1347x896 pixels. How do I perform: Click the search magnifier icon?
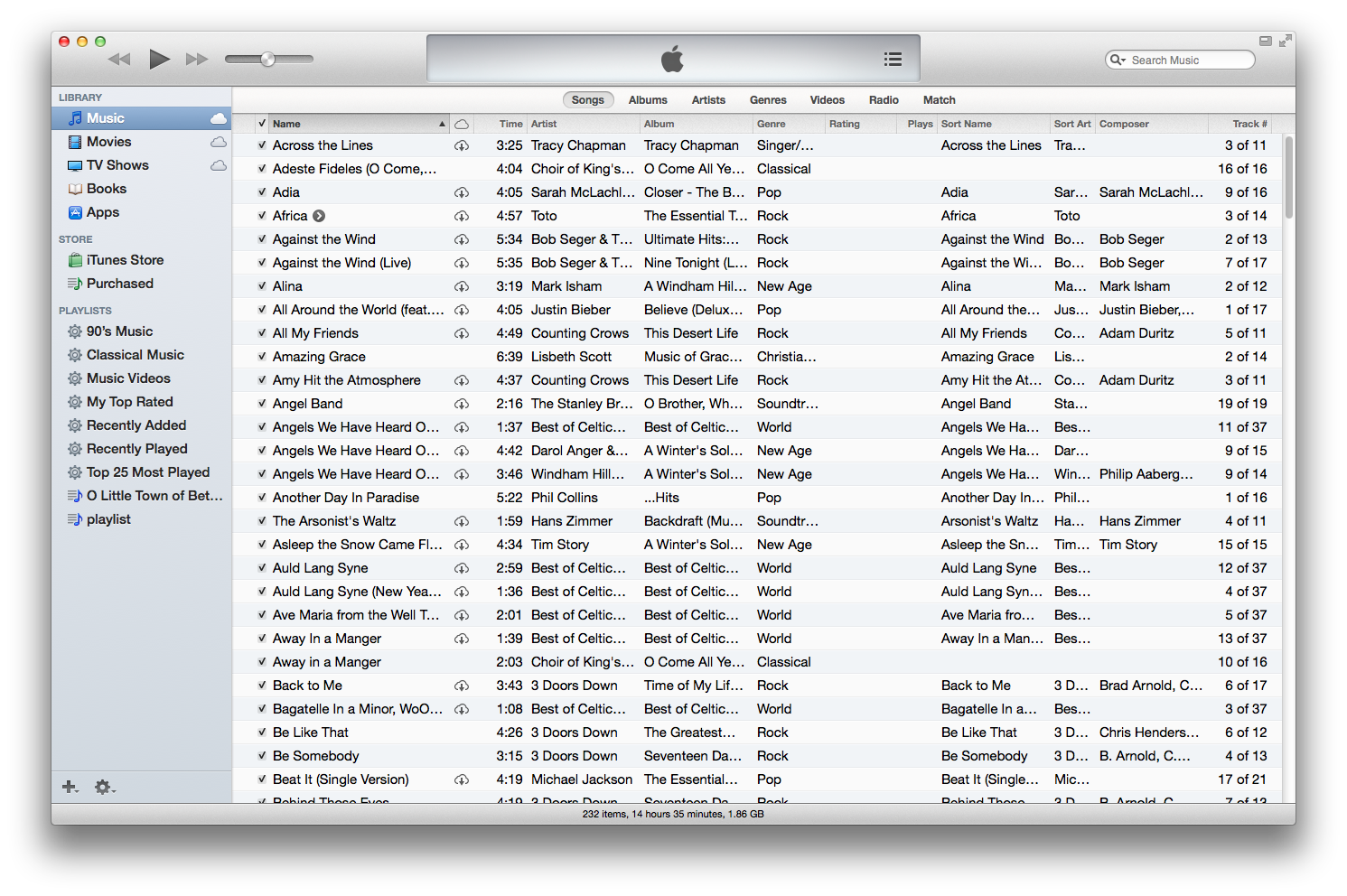pos(1118,60)
